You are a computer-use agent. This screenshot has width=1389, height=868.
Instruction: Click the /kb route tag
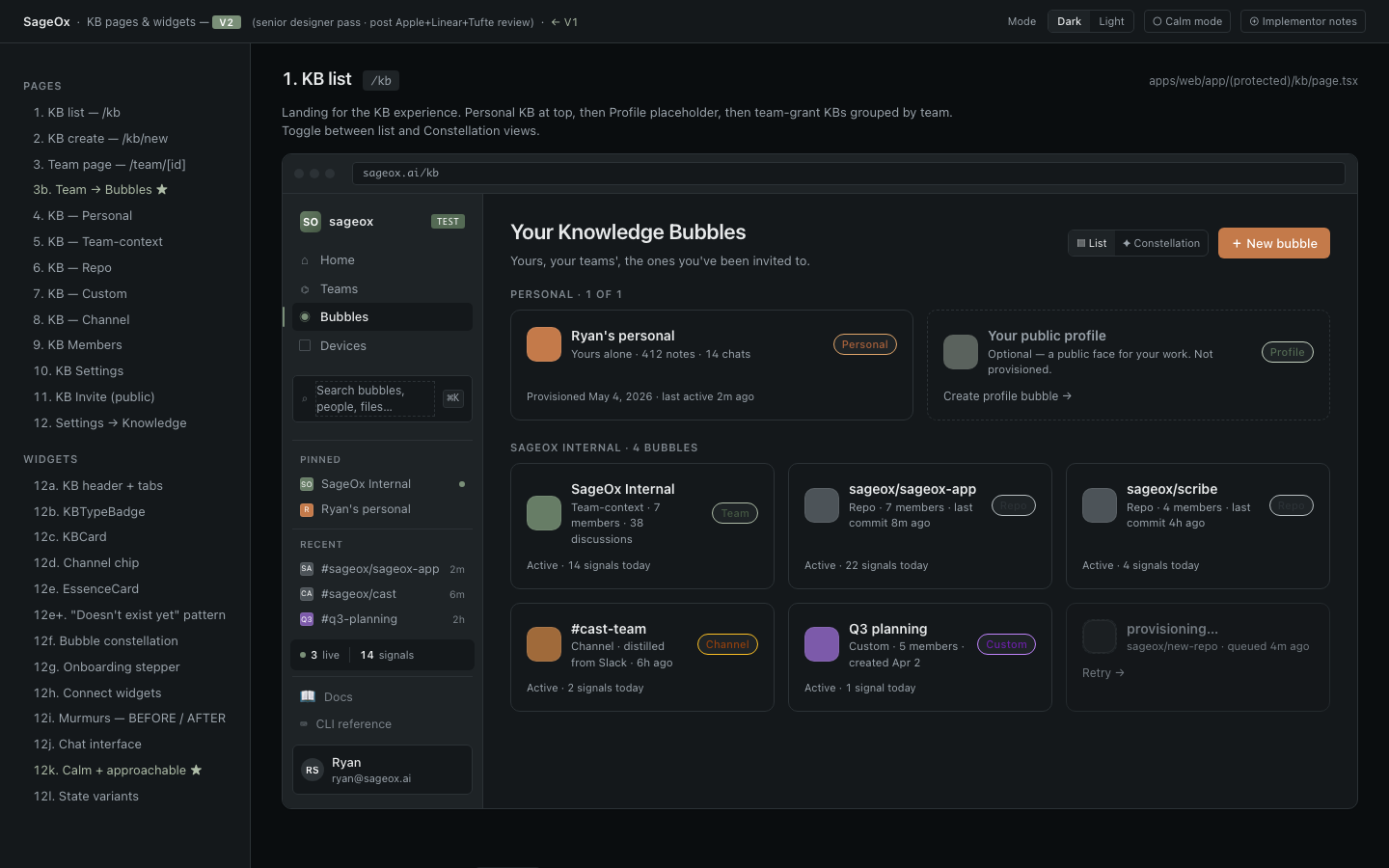coord(381,81)
